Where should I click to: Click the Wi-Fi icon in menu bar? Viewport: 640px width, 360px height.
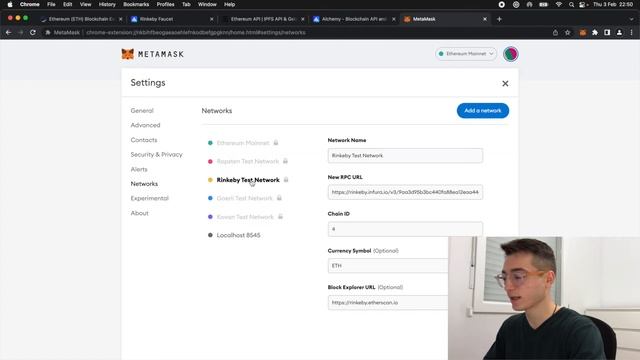[558, 4]
